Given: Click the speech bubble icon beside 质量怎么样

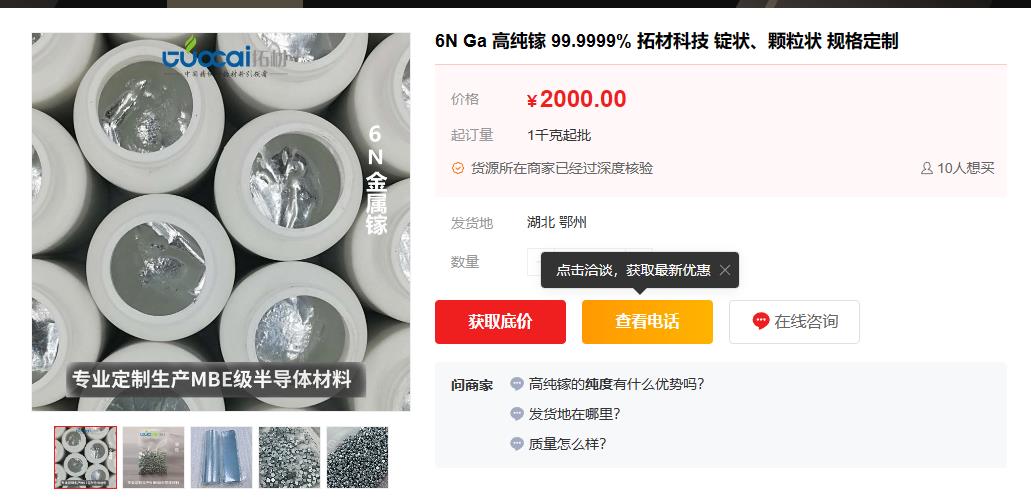Looking at the screenshot, I should click(x=517, y=444).
